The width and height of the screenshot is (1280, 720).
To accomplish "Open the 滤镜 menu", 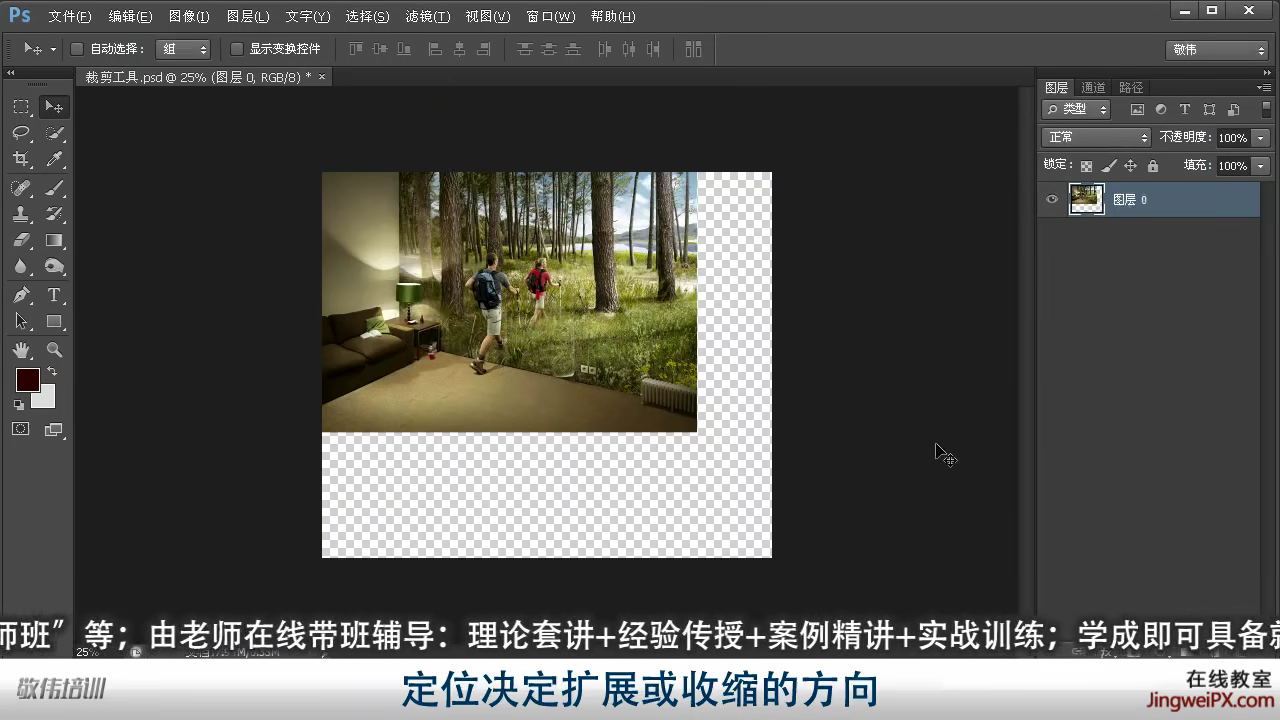I will tap(428, 16).
